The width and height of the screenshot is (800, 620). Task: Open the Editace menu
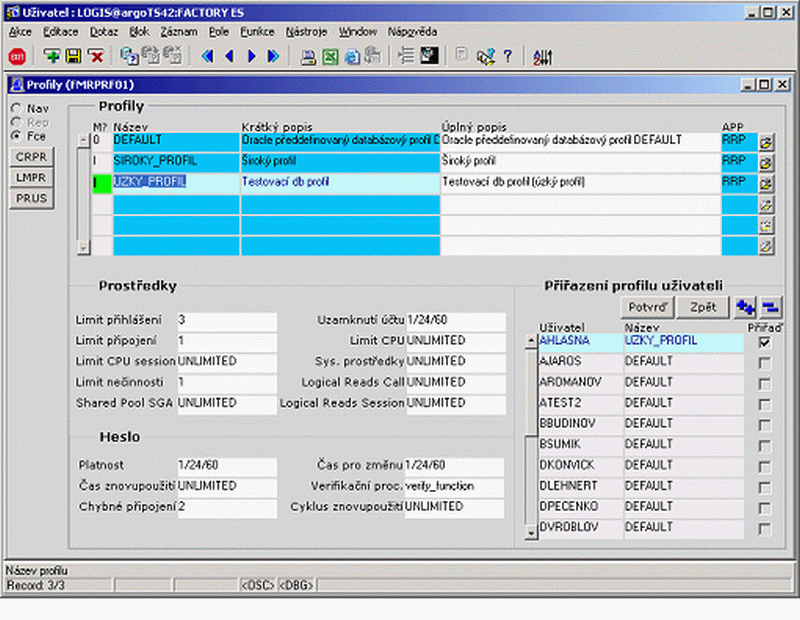(60, 32)
